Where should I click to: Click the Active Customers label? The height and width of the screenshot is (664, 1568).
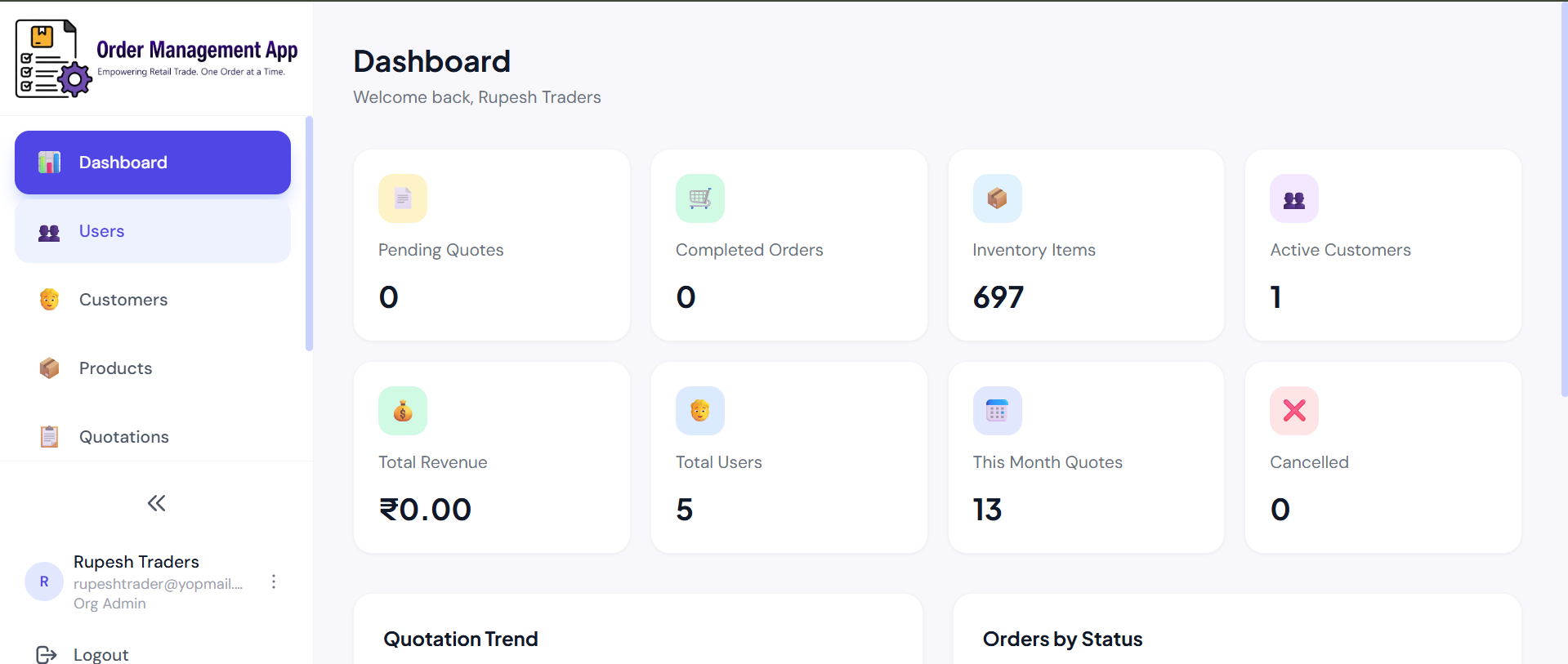(x=1341, y=250)
